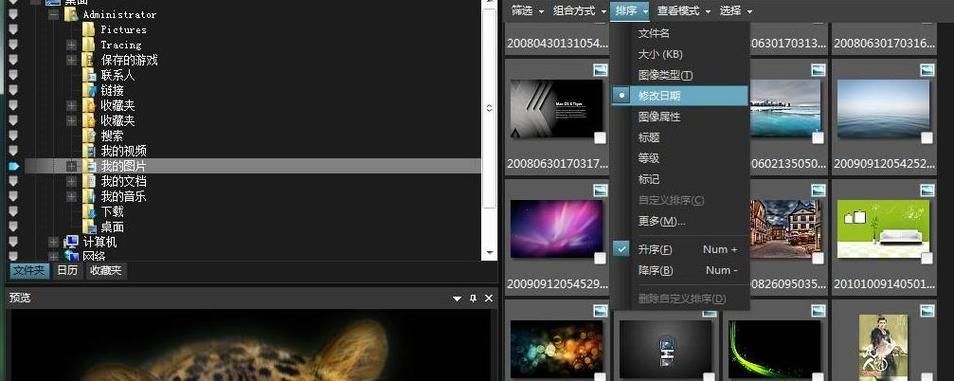
Task: Expand the 保存的游戏 tree node
Action: click(x=71, y=60)
